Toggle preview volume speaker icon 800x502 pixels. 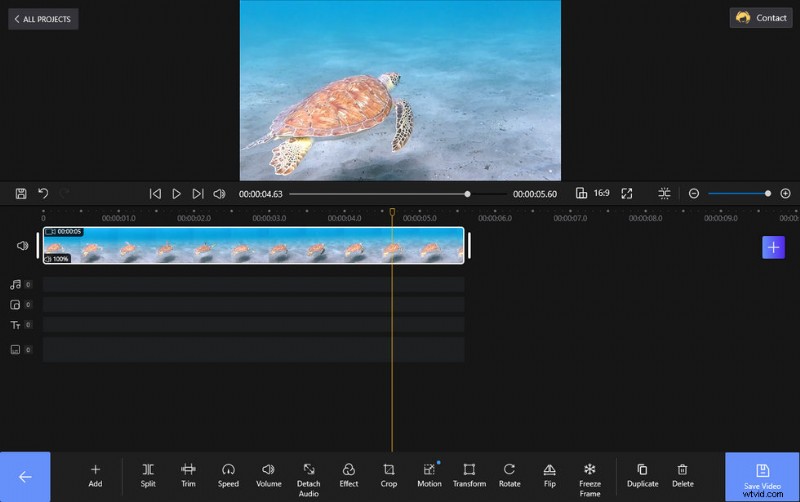219,194
